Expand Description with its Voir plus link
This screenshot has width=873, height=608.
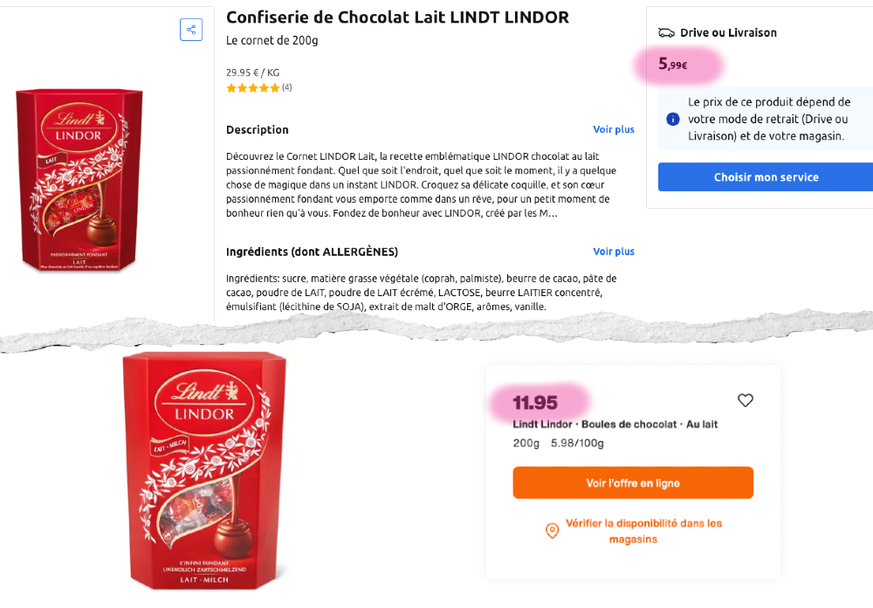(x=613, y=129)
